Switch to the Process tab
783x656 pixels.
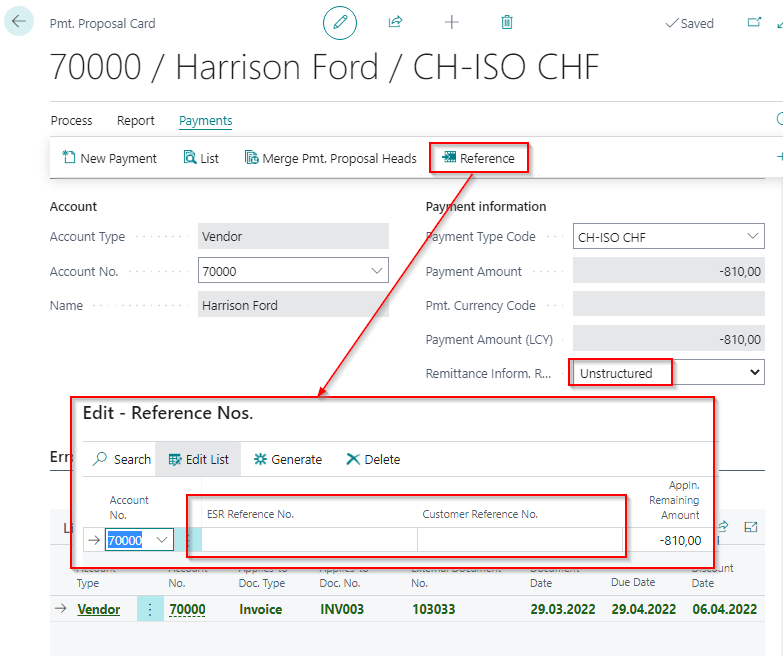click(71, 121)
